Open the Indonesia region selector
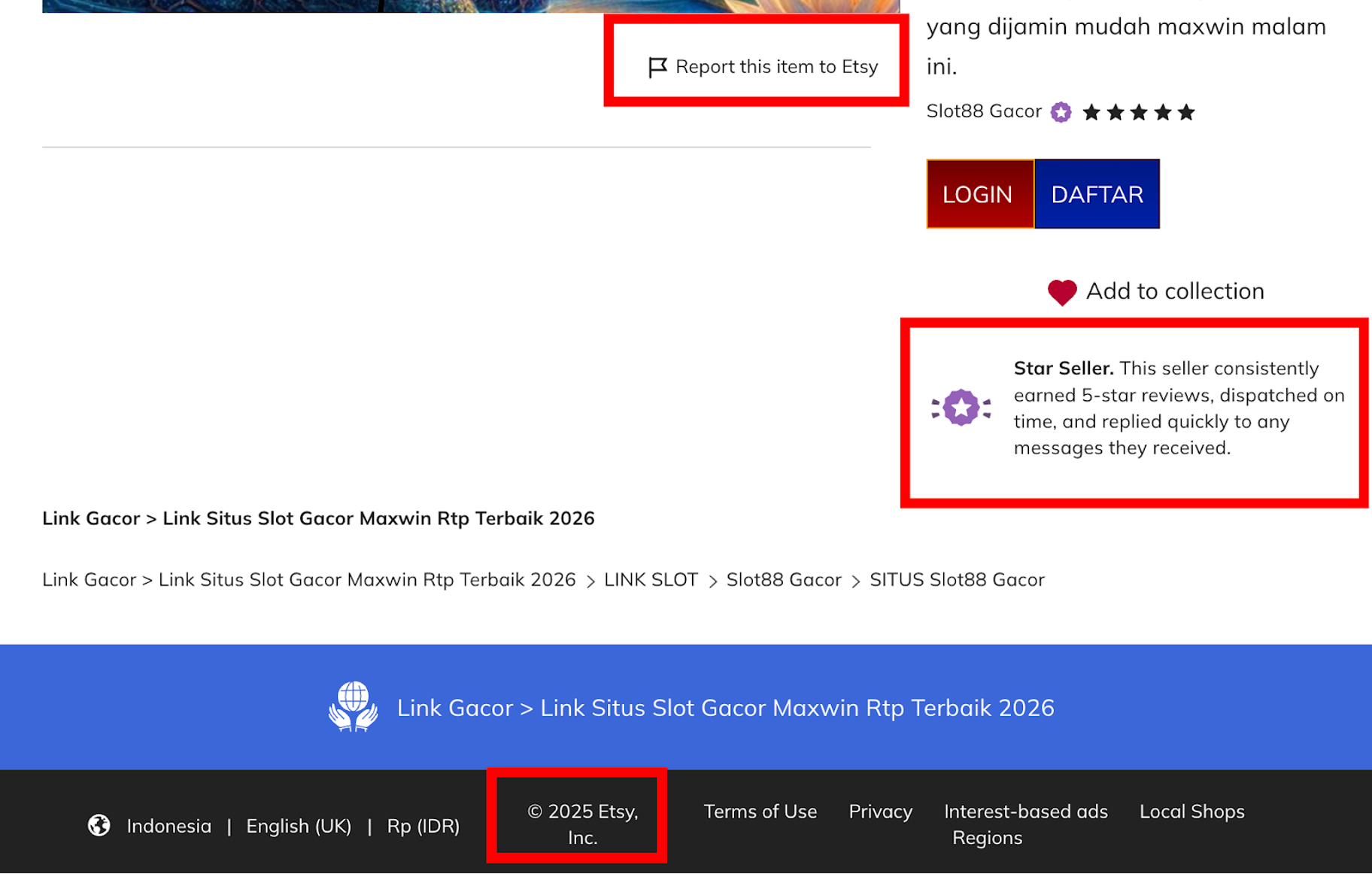This screenshot has height=874, width=1372. (168, 825)
